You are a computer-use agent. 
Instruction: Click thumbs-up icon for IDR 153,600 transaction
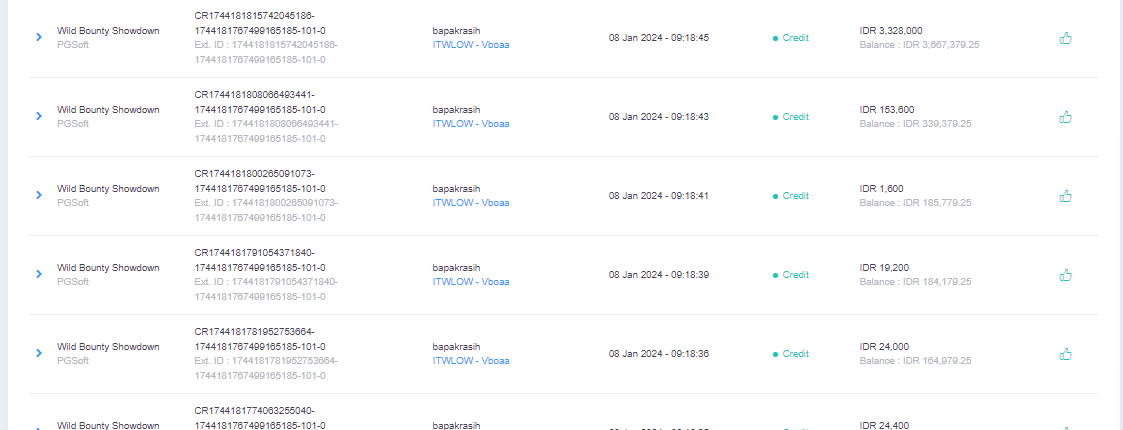click(x=1066, y=117)
